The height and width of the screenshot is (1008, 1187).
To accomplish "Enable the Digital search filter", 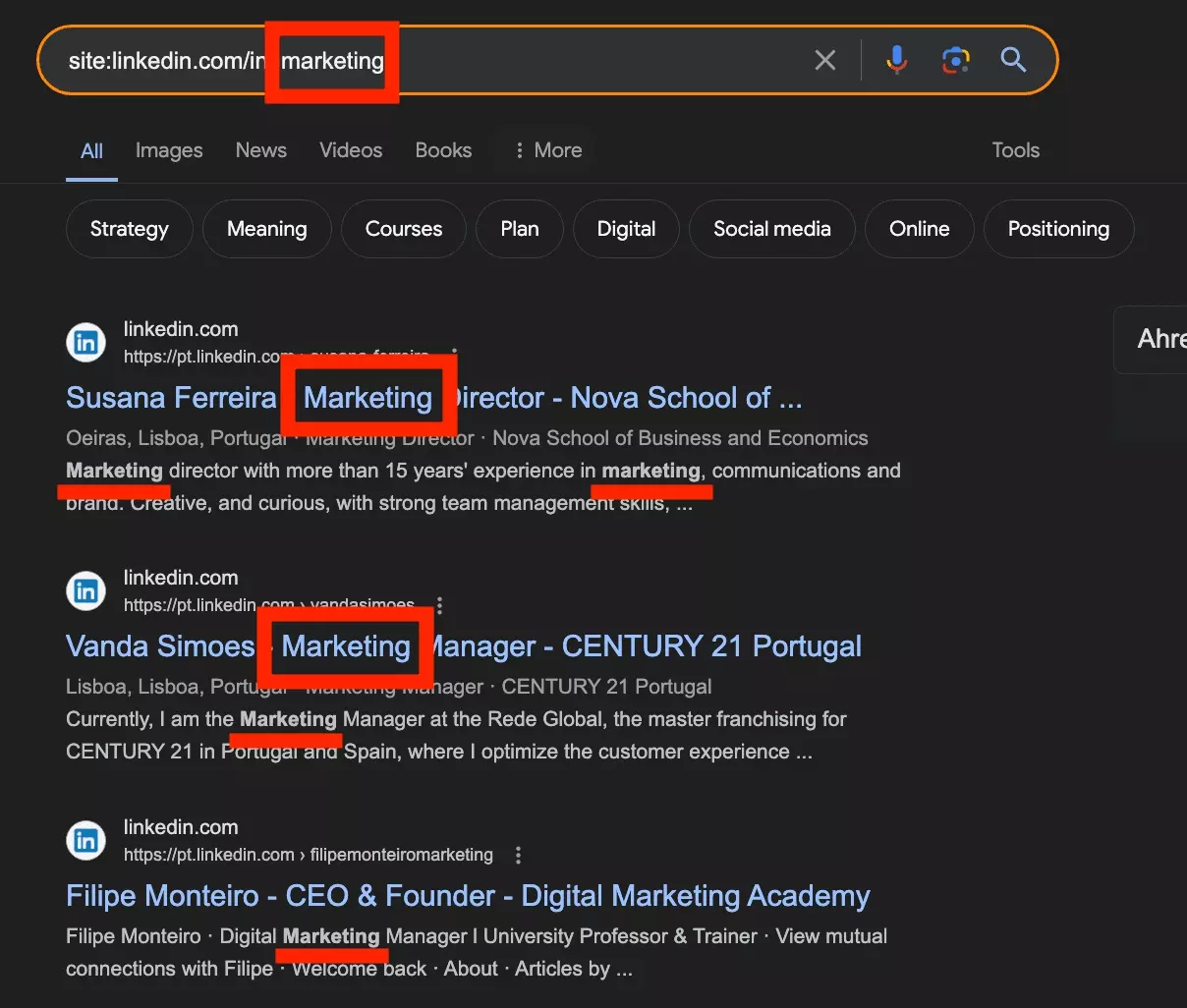I will pyautogui.click(x=626, y=229).
